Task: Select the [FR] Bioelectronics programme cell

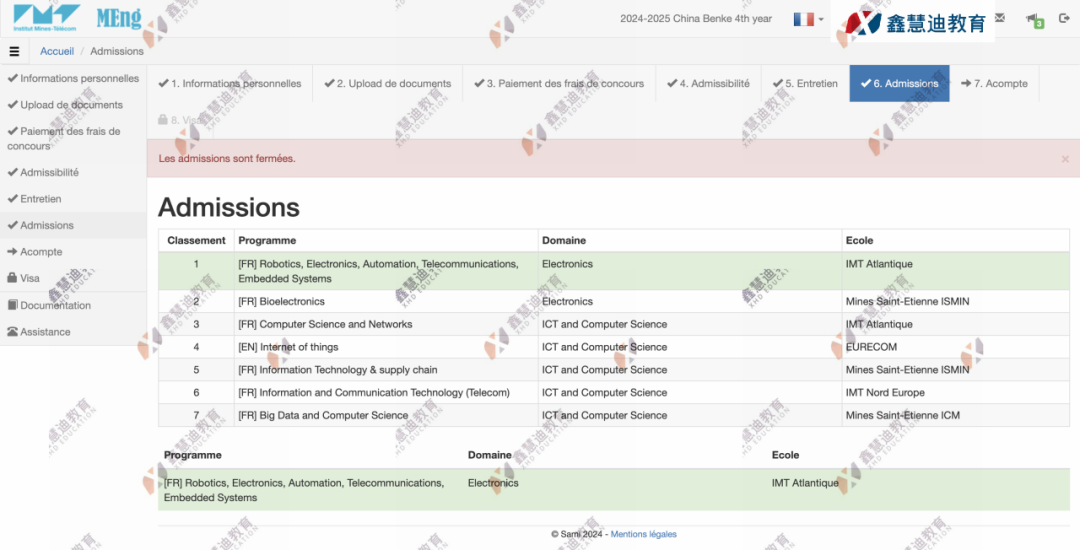Action: [x=386, y=302]
